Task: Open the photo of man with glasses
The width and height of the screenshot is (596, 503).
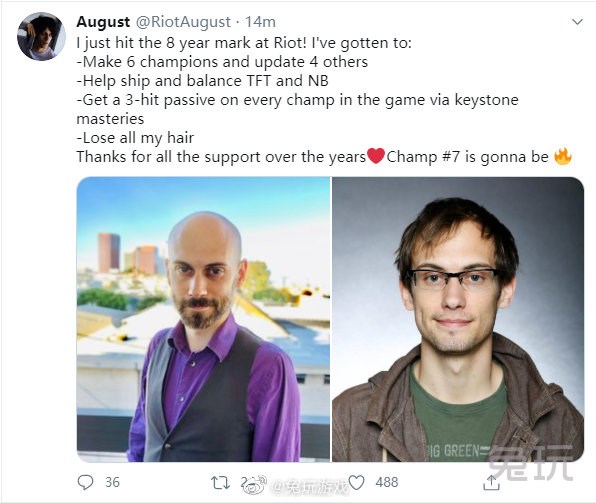Action: click(x=458, y=319)
